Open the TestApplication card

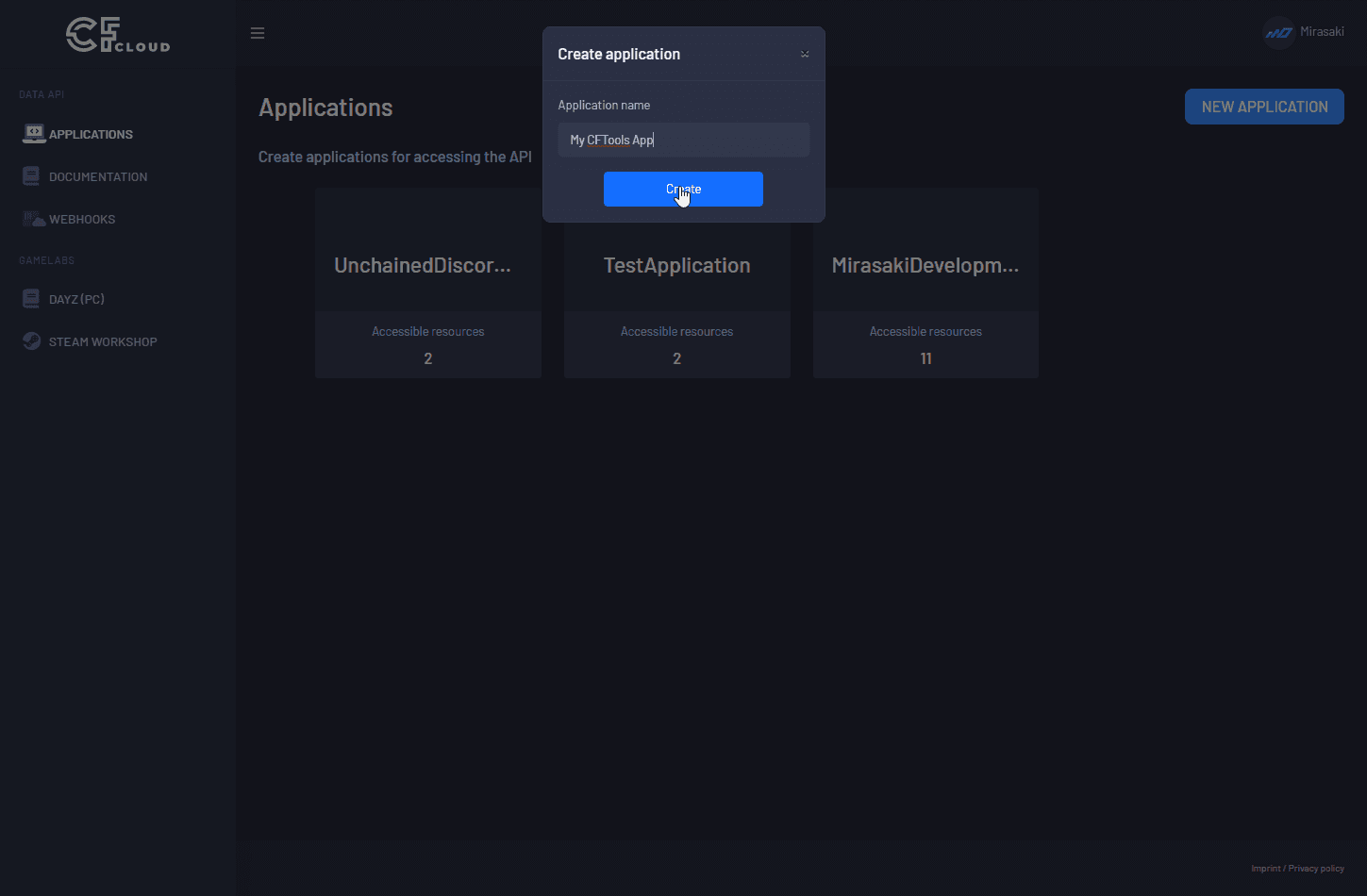676,283
